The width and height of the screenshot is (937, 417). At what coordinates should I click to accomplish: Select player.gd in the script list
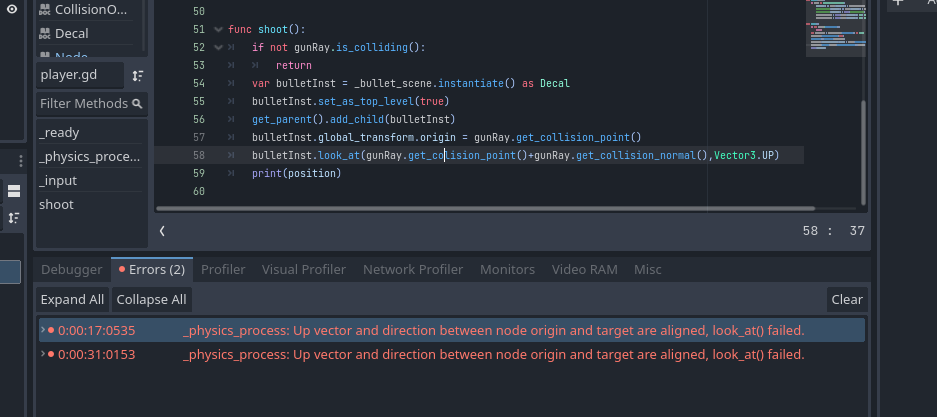tap(80, 75)
